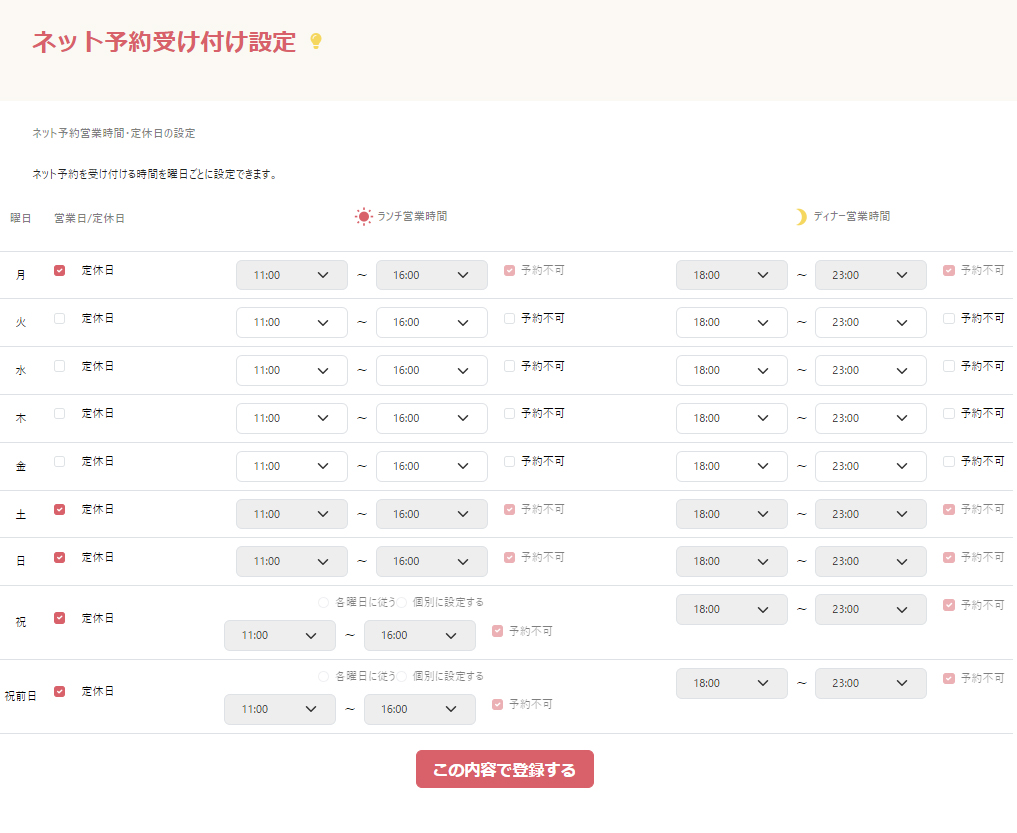Check the 定休日 checkbox for Tuesday (火)
This screenshot has height=833, width=1017.
click(x=59, y=318)
